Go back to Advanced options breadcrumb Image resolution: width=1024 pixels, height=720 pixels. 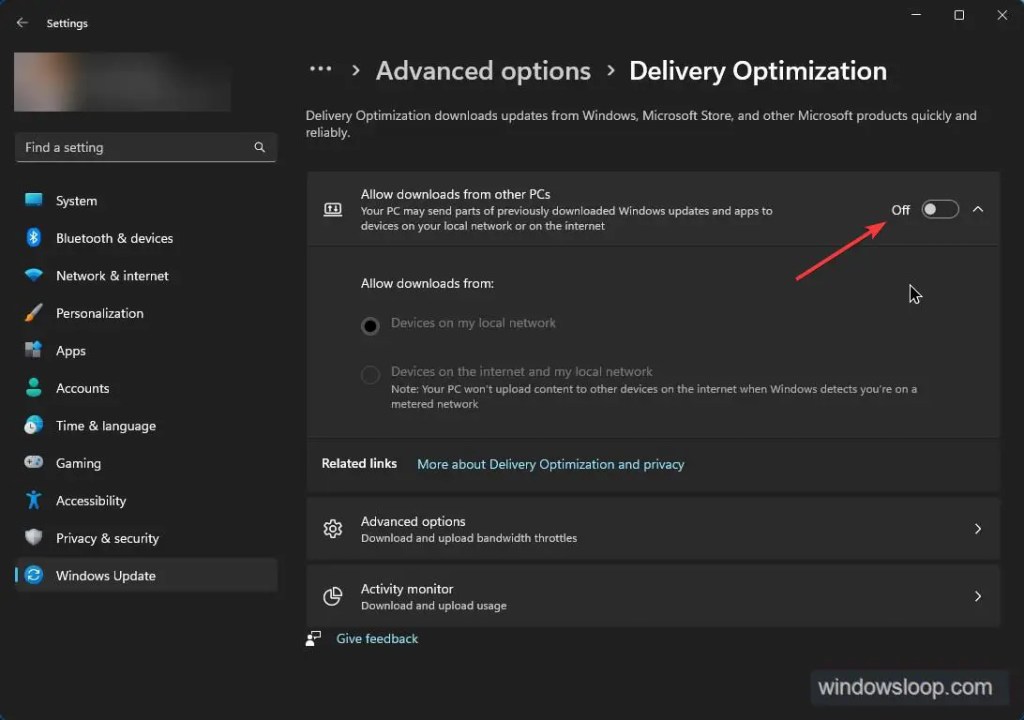[483, 71]
